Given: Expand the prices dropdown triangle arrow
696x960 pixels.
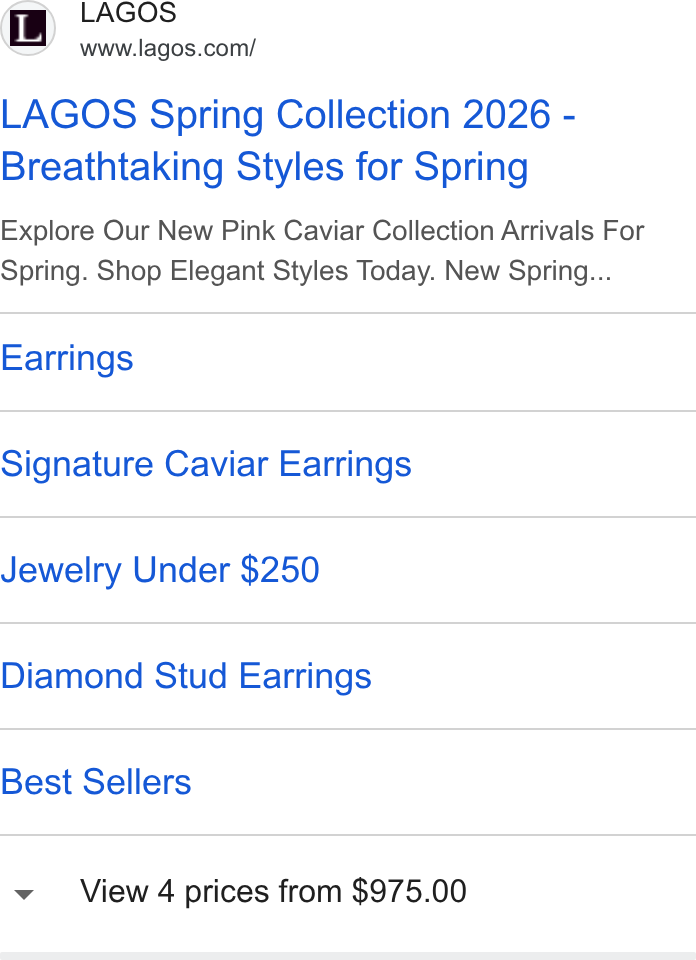Looking at the screenshot, I should tap(24, 895).
